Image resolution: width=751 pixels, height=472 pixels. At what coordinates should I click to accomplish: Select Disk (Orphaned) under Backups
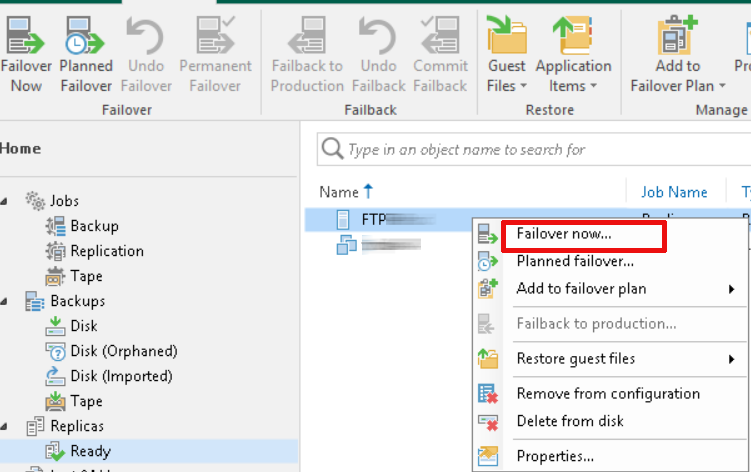[123, 351]
